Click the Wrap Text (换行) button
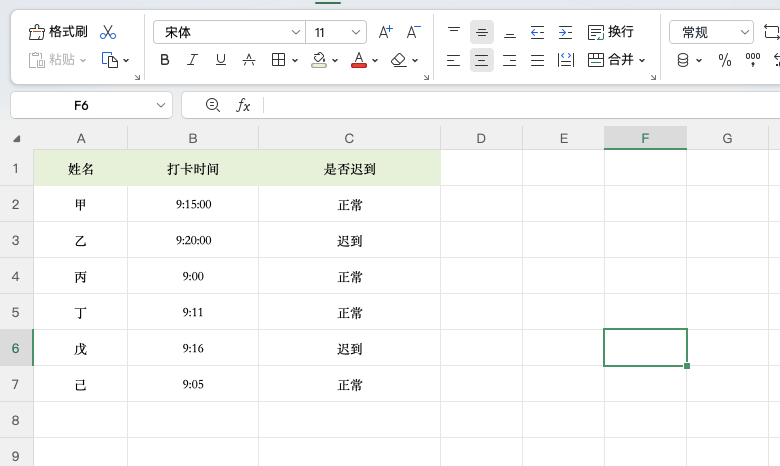The image size is (780, 466). (x=611, y=32)
